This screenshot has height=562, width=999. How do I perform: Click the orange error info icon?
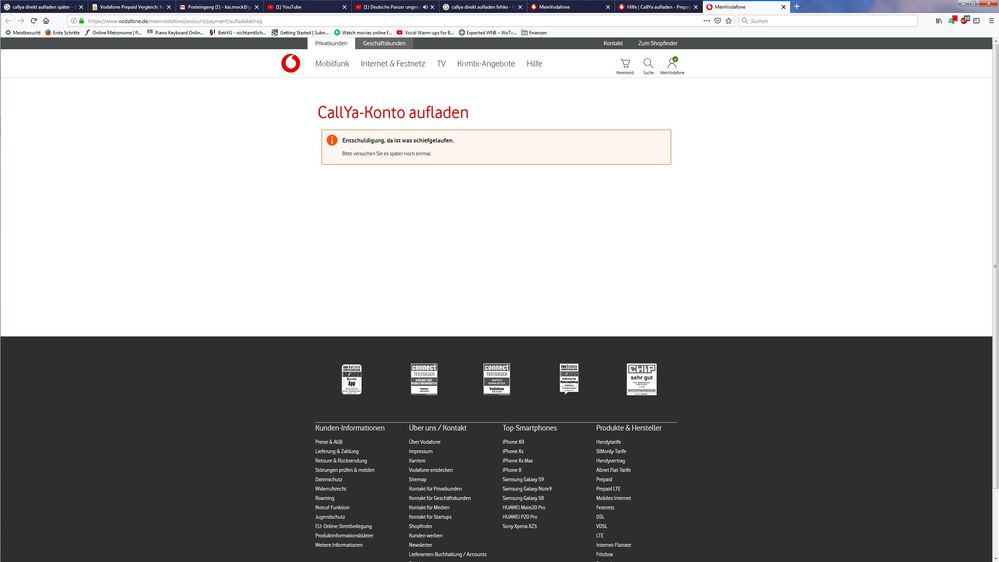point(332,140)
